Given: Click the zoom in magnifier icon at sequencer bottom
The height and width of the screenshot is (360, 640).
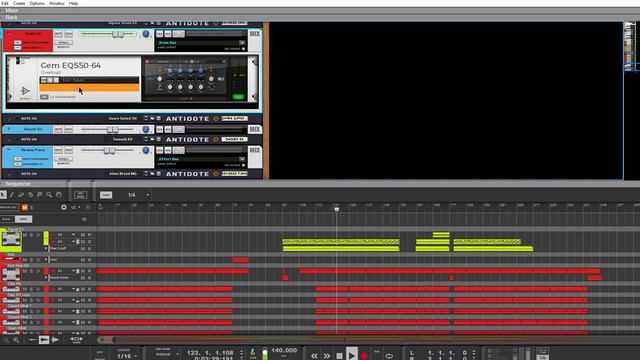Looking at the screenshot, I should (x=16, y=340).
